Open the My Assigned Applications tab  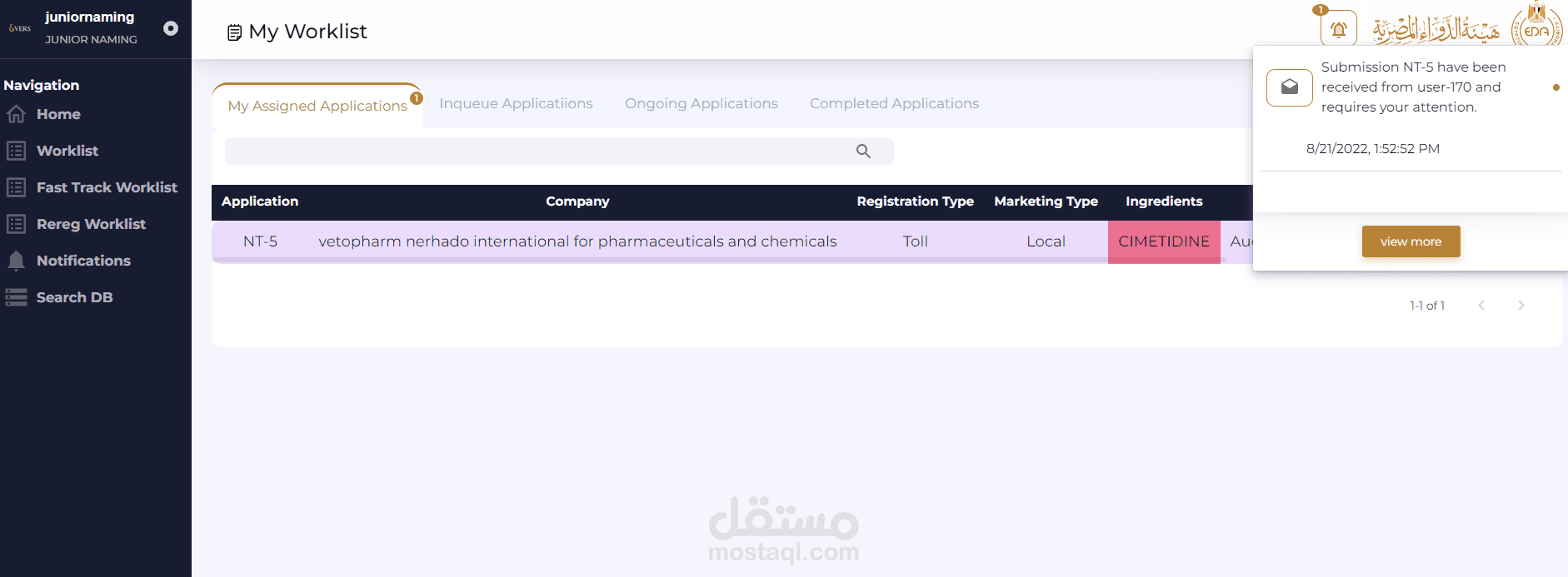tap(317, 106)
